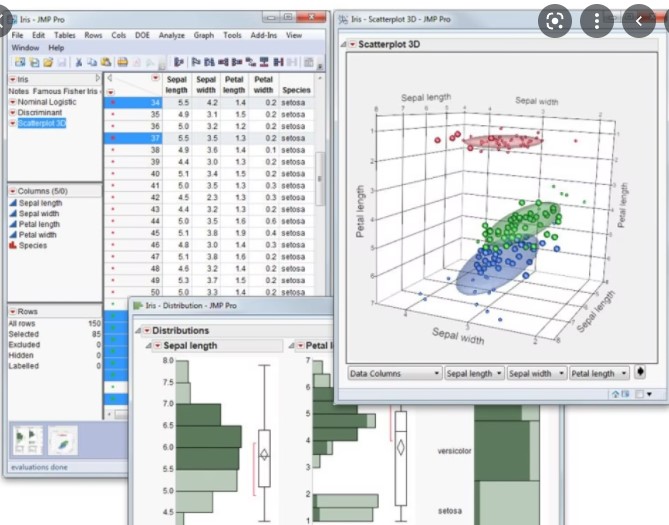Image resolution: width=669 pixels, height=525 pixels.
Task: Click the Paste clipboard toolbar icon
Action: 106,62
